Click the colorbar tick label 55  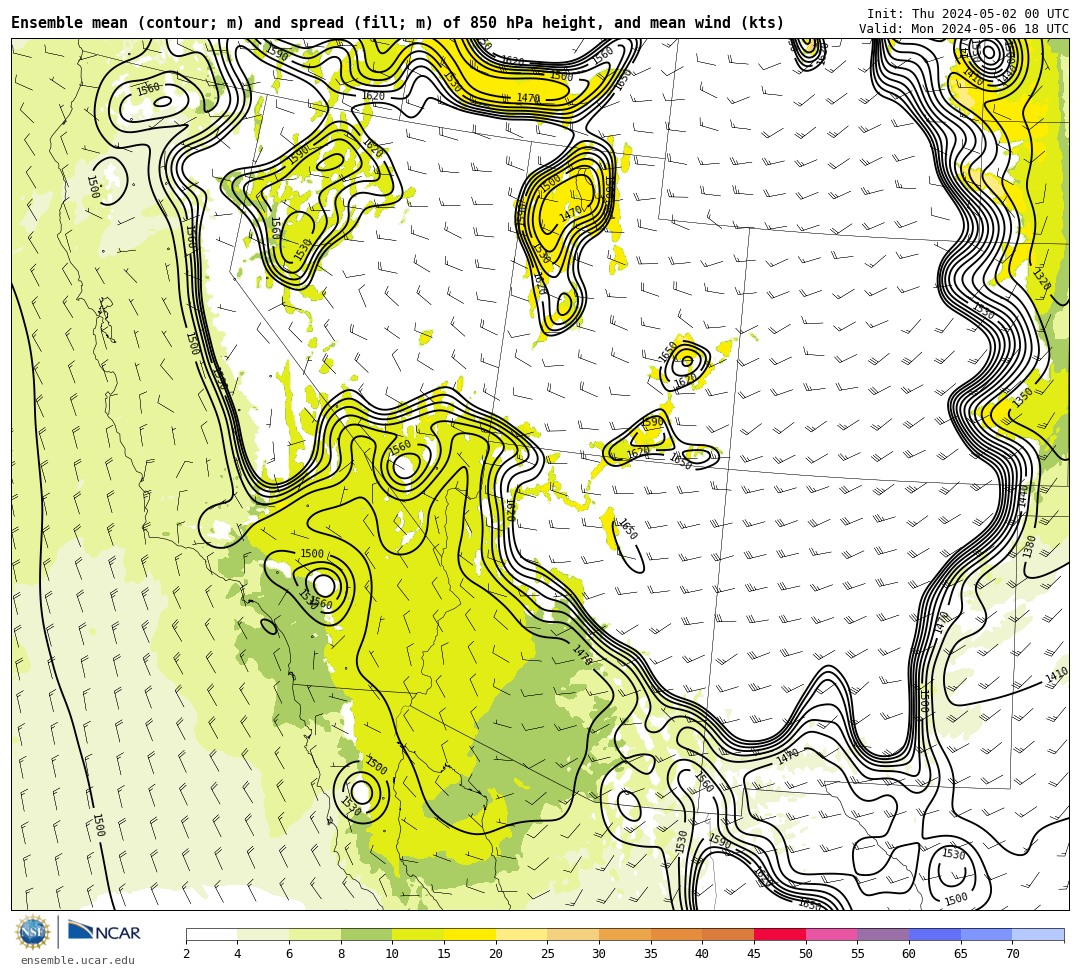(858, 954)
